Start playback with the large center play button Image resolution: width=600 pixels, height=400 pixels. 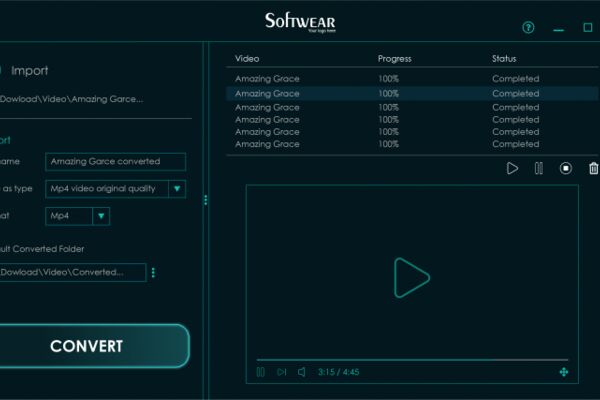click(412, 278)
